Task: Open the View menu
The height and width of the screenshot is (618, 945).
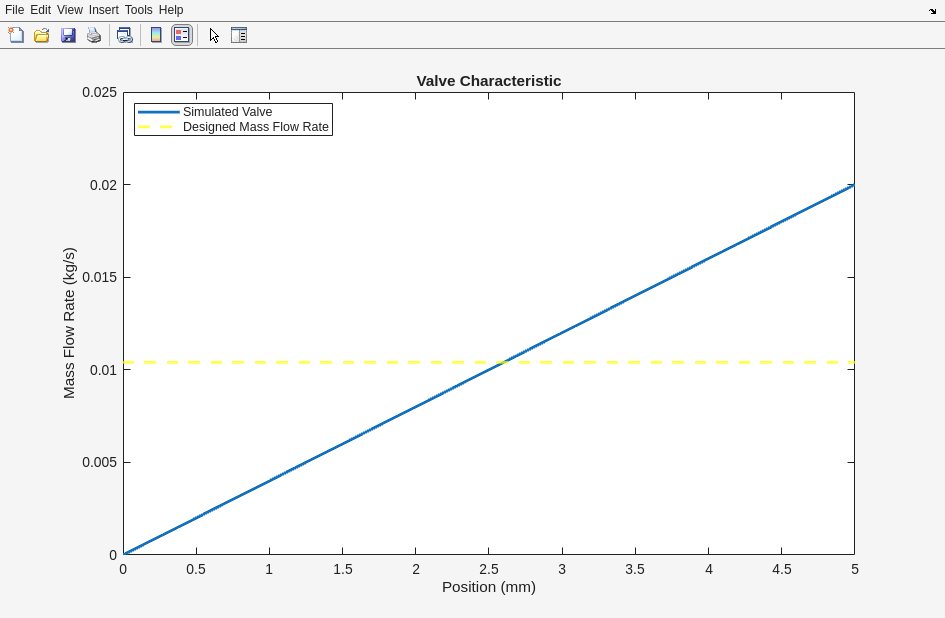Action: click(70, 10)
